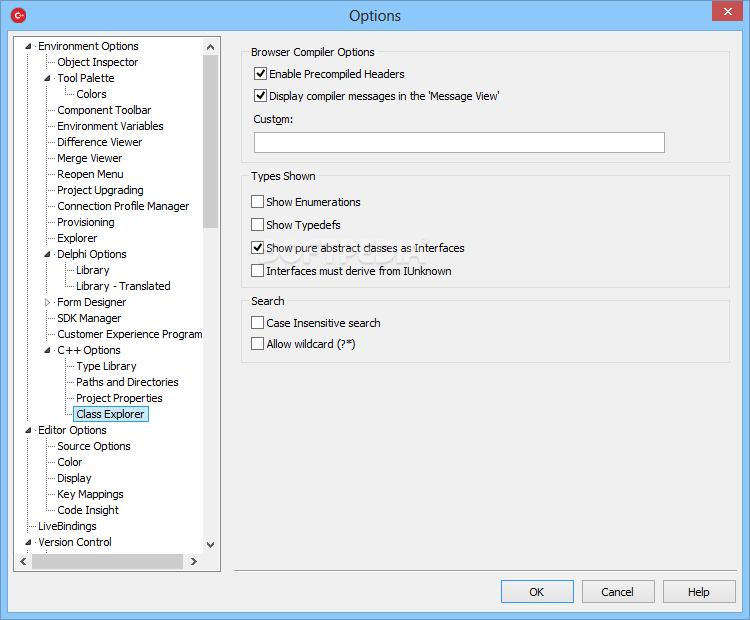Select Environment Options label in tree
Image resolution: width=750 pixels, height=620 pixels.
(x=88, y=46)
